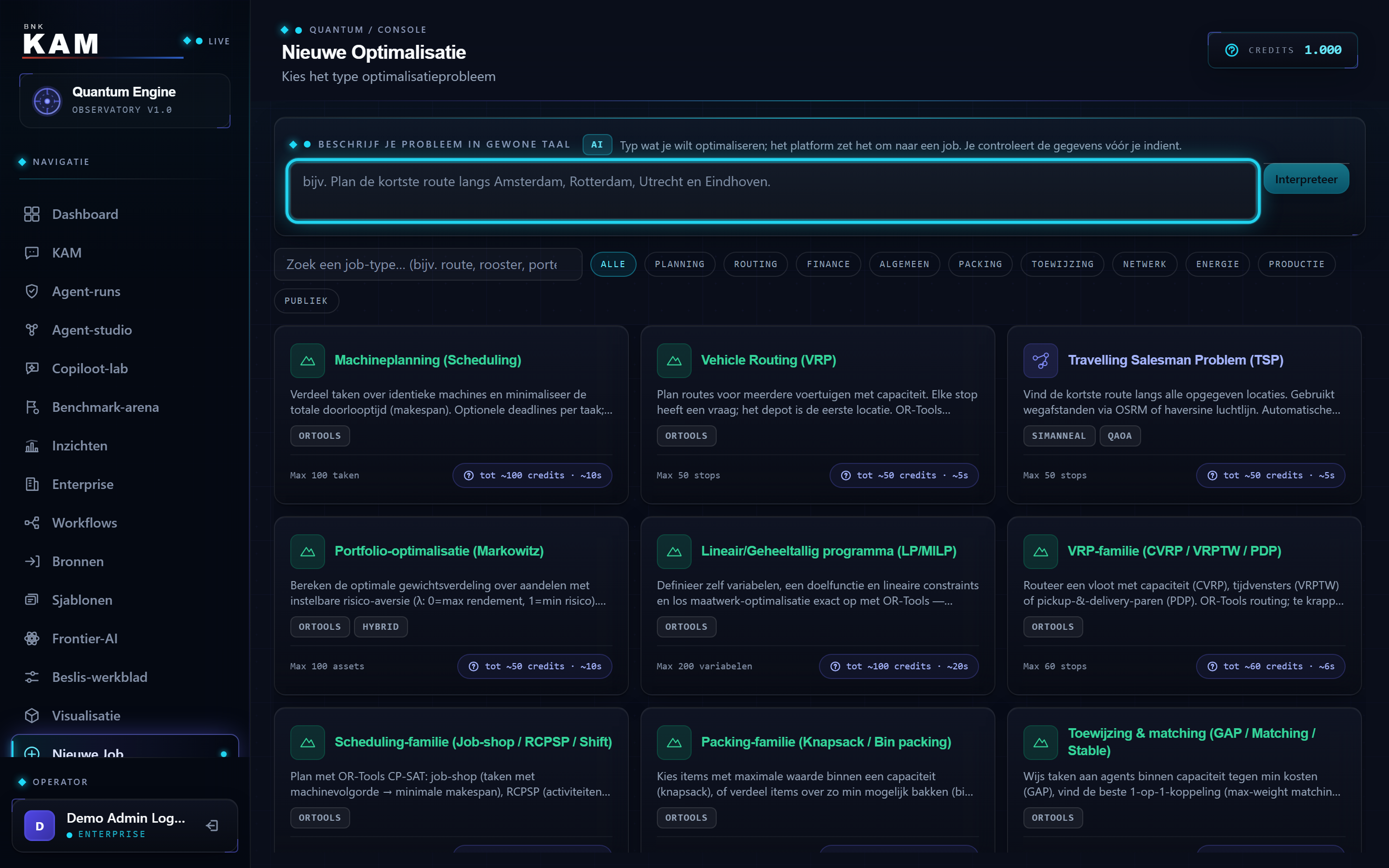Open Portfolio-optimalisatie (Markowitz) card title

coord(439,551)
